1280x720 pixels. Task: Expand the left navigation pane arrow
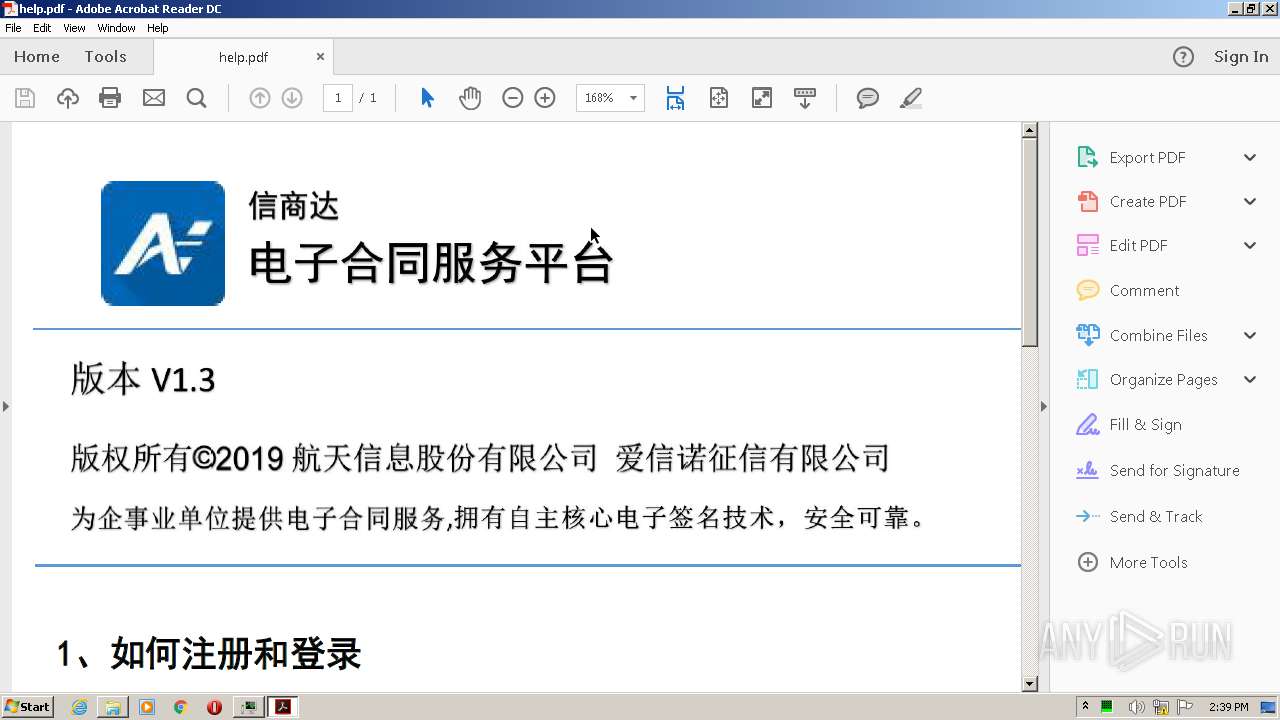(x=6, y=406)
